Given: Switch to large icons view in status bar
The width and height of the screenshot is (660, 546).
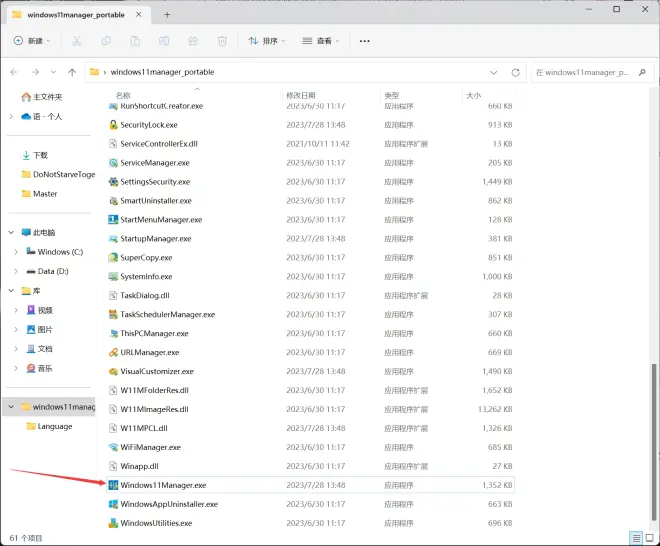Looking at the screenshot, I should (649, 538).
